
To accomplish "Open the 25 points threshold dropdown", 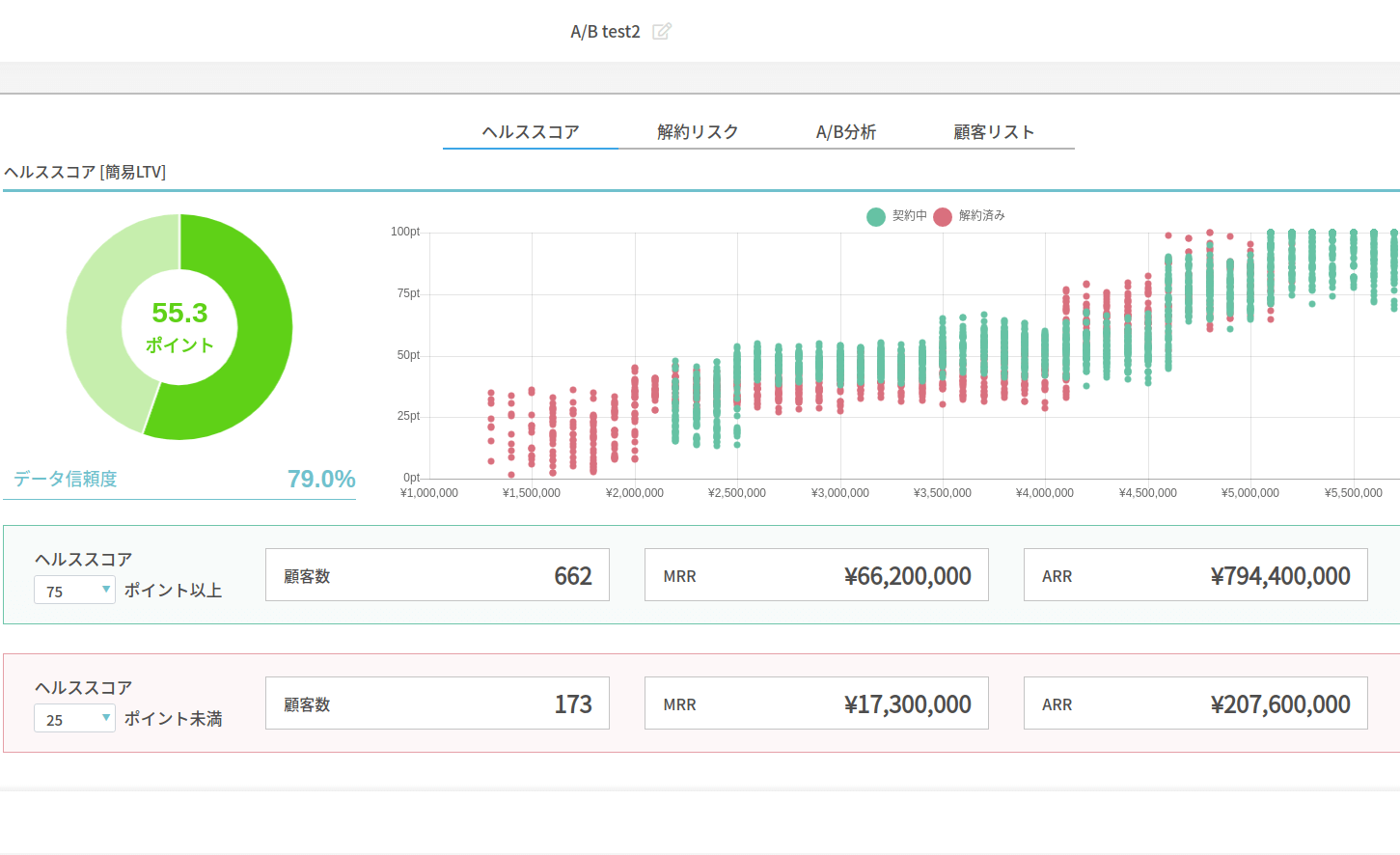I will pos(75,719).
